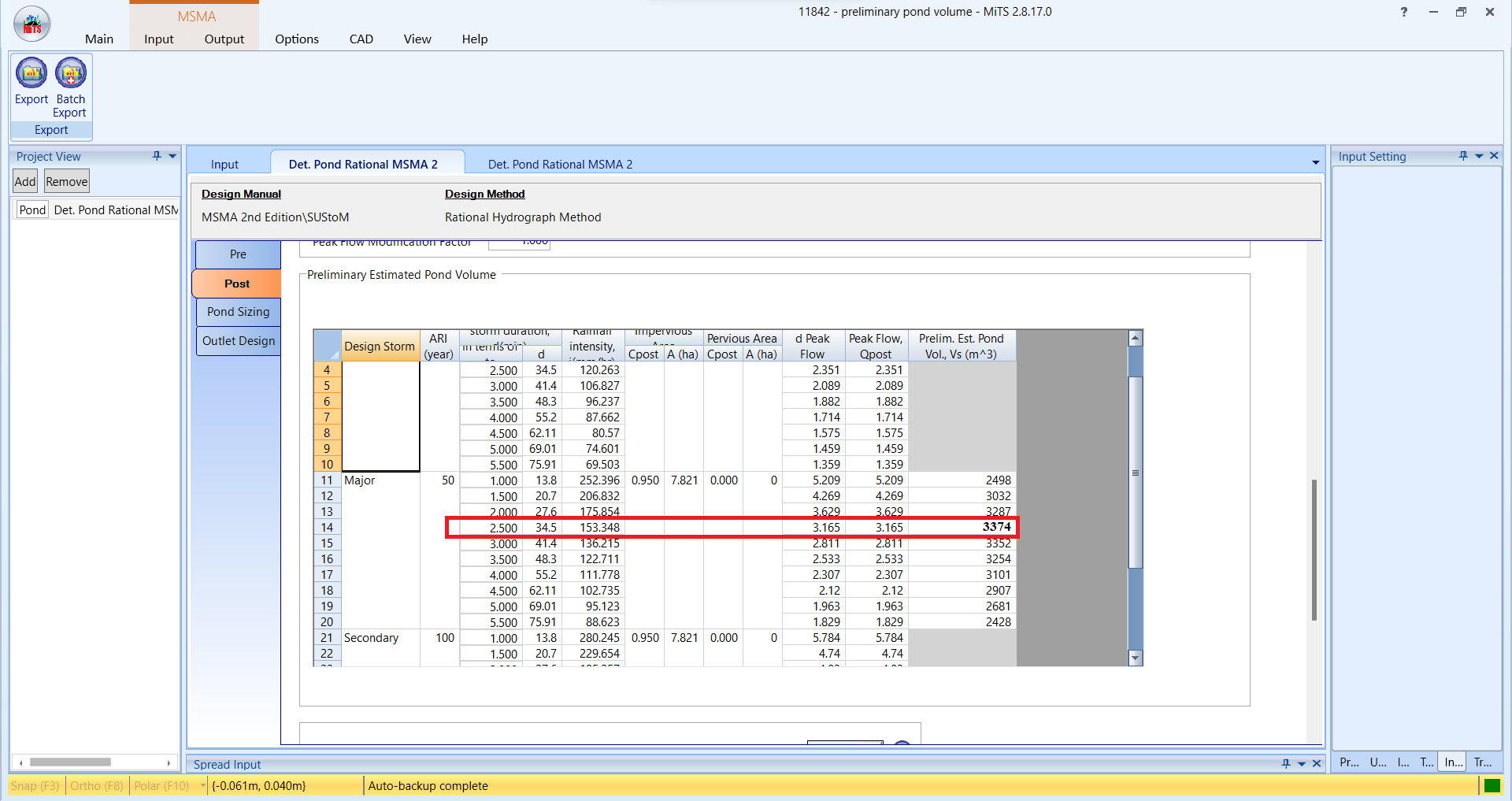This screenshot has width=1512, height=801.
Task: Pin the Input Setting panel
Action: pos(1463,156)
